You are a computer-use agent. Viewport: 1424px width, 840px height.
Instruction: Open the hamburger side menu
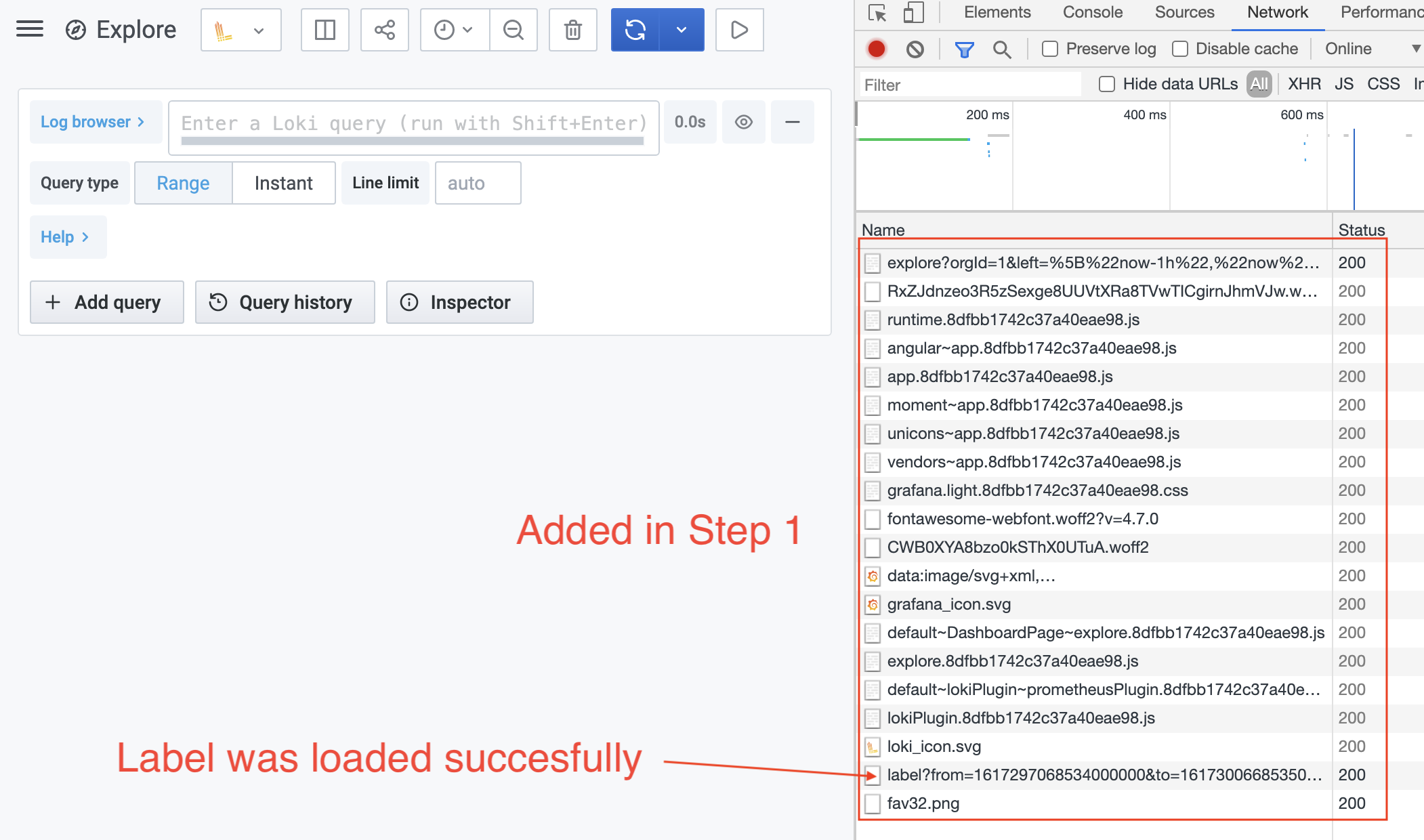tap(30, 29)
